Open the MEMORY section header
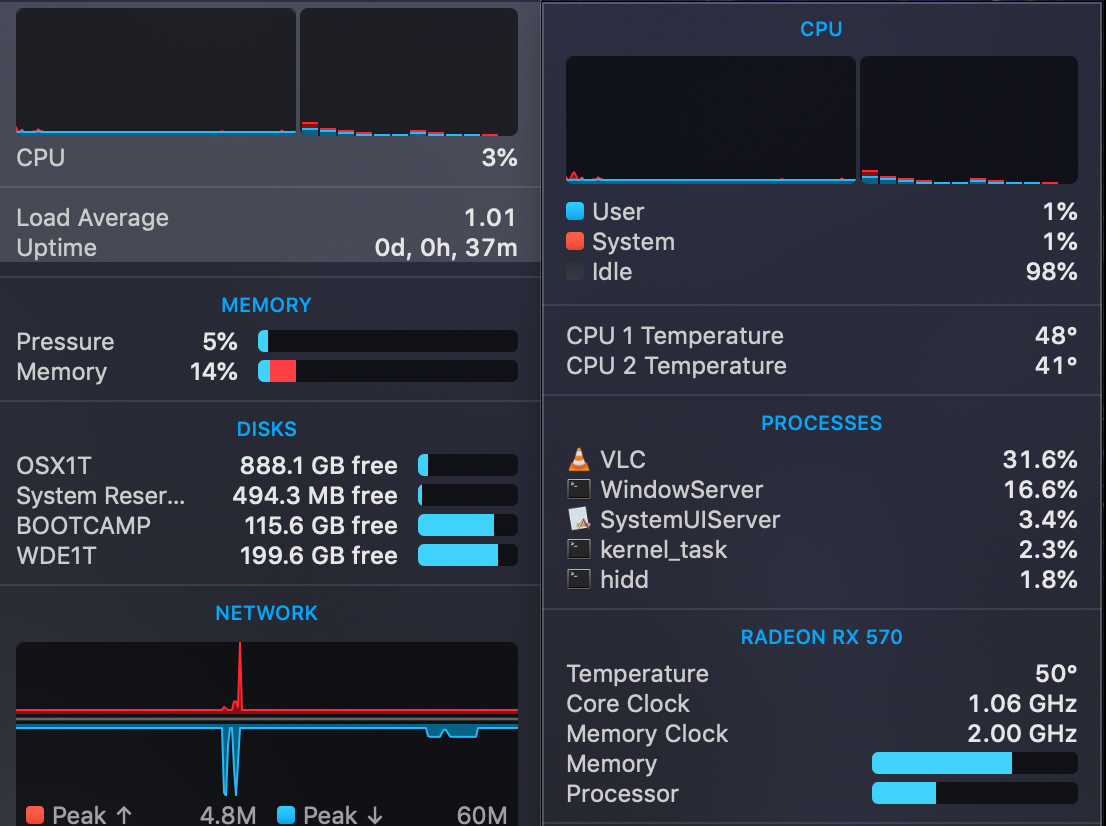 [266, 305]
